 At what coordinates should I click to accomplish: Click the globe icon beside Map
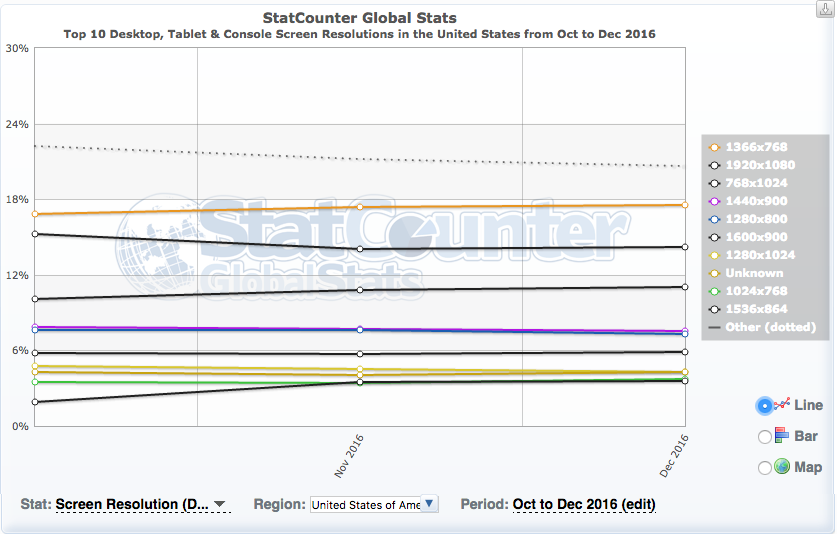coord(782,466)
